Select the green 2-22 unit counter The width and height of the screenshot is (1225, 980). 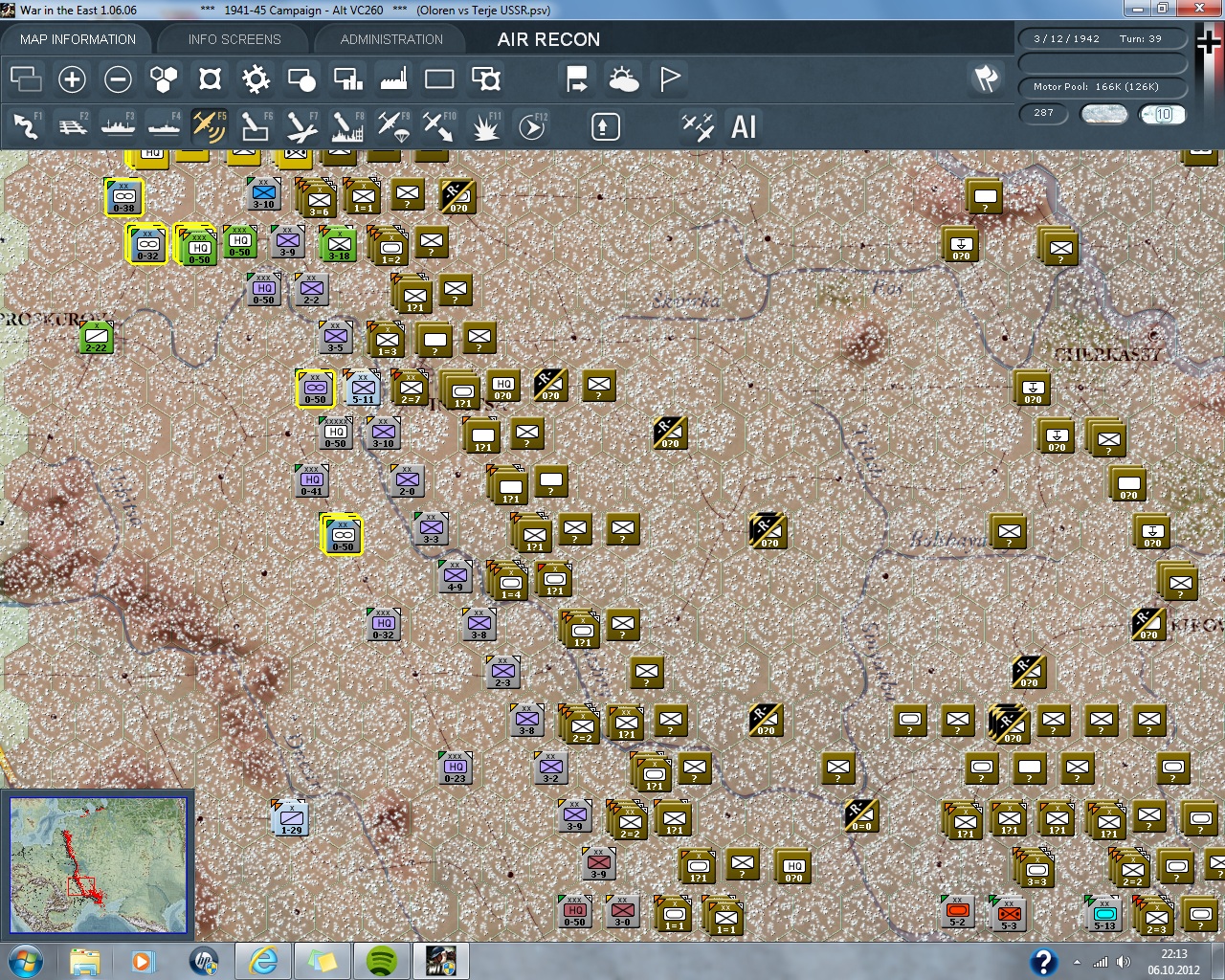[x=97, y=337]
